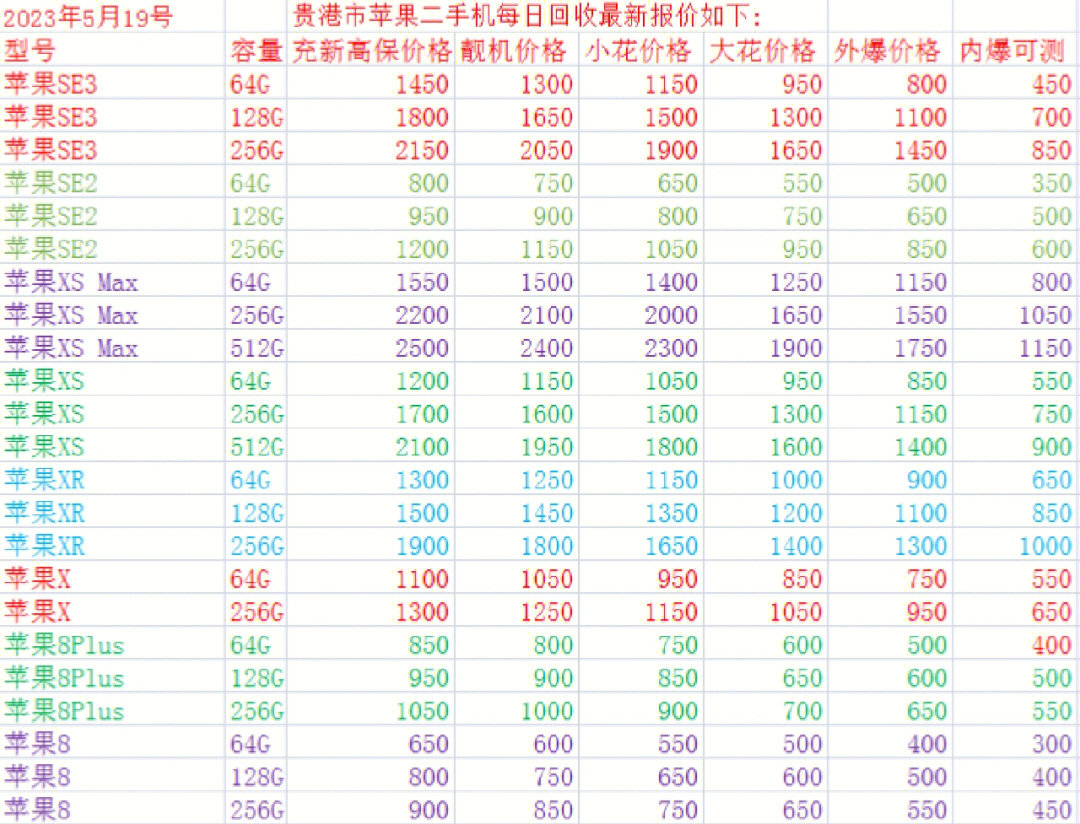The height and width of the screenshot is (824, 1080).
Task: Click the 内爆可测 column header
Action: (x=1012, y=50)
